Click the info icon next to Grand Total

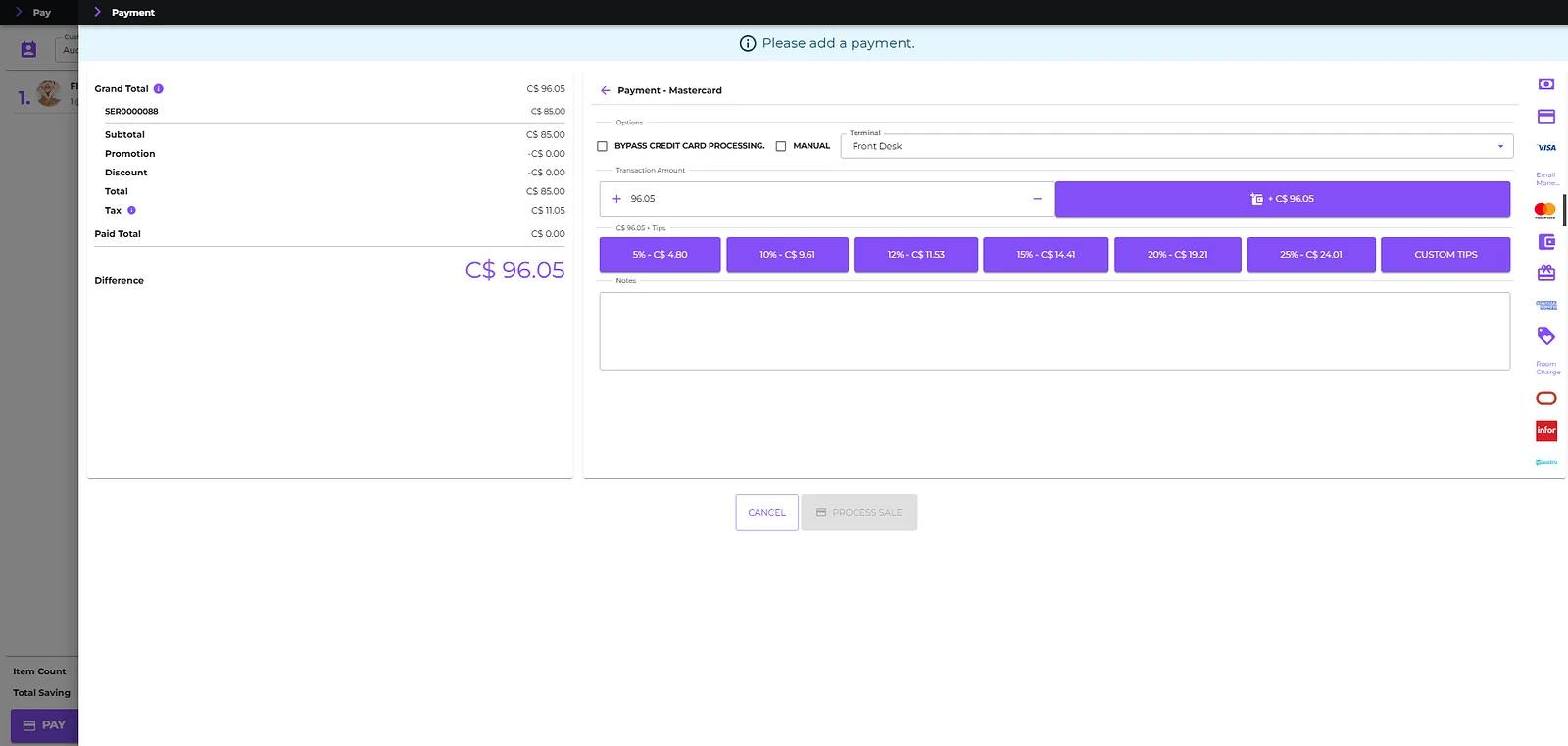point(159,89)
